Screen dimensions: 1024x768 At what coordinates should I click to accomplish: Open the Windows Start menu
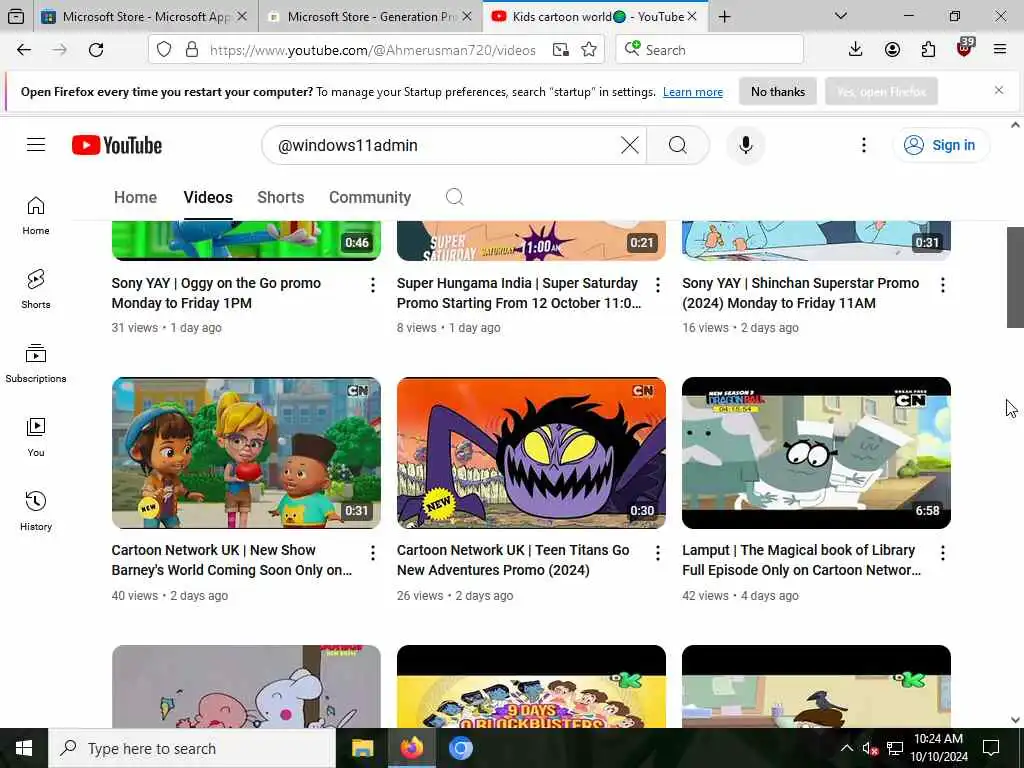[x=24, y=748]
